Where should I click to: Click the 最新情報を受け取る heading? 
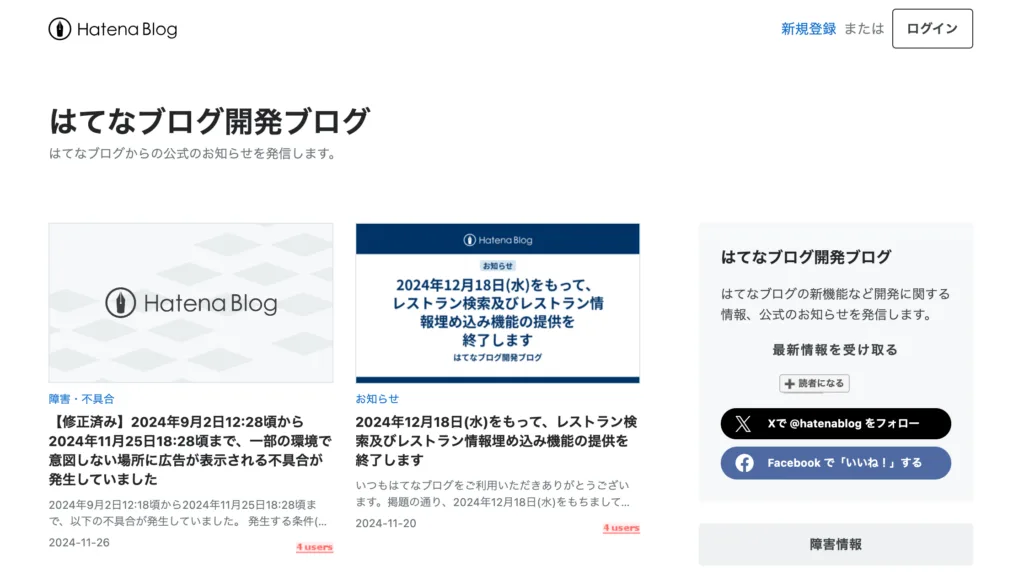coord(835,350)
